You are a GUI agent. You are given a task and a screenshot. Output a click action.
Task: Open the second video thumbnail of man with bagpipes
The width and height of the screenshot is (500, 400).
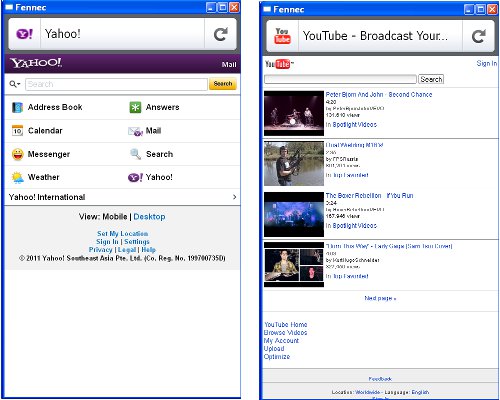click(x=294, y=164)
